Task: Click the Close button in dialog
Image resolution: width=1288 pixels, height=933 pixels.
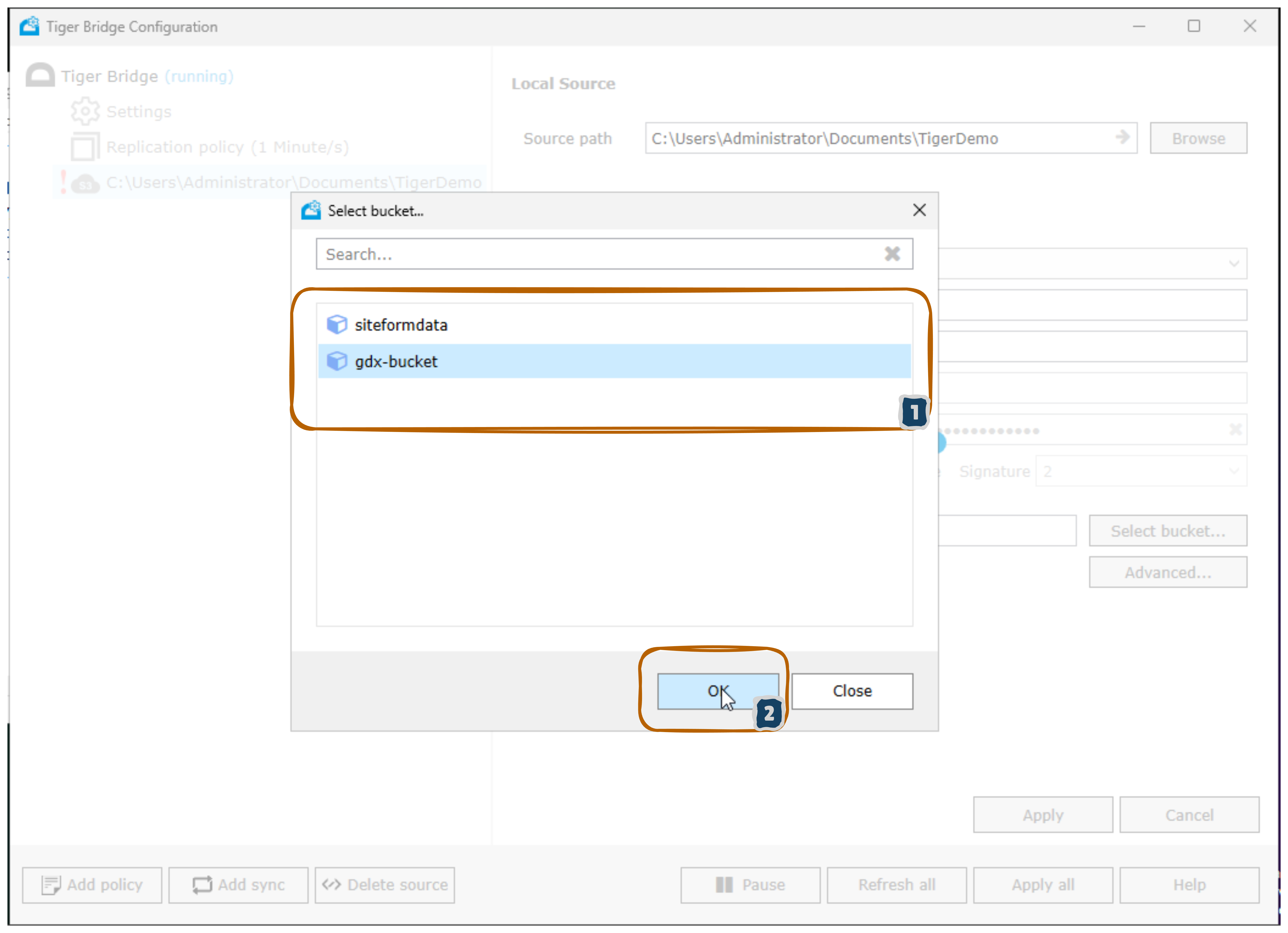Action: tap(852, 691)
